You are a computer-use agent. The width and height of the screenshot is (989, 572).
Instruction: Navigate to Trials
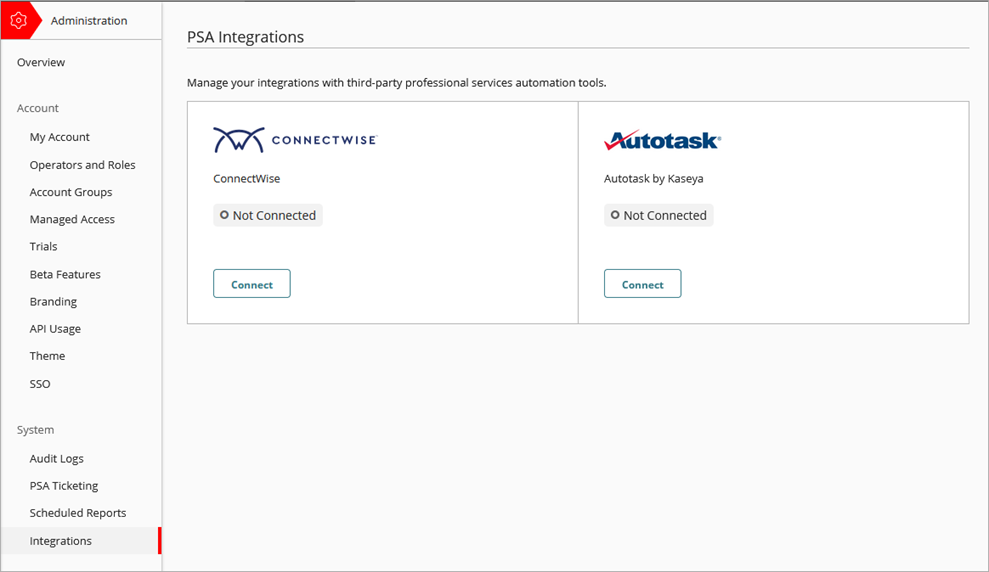44,247
